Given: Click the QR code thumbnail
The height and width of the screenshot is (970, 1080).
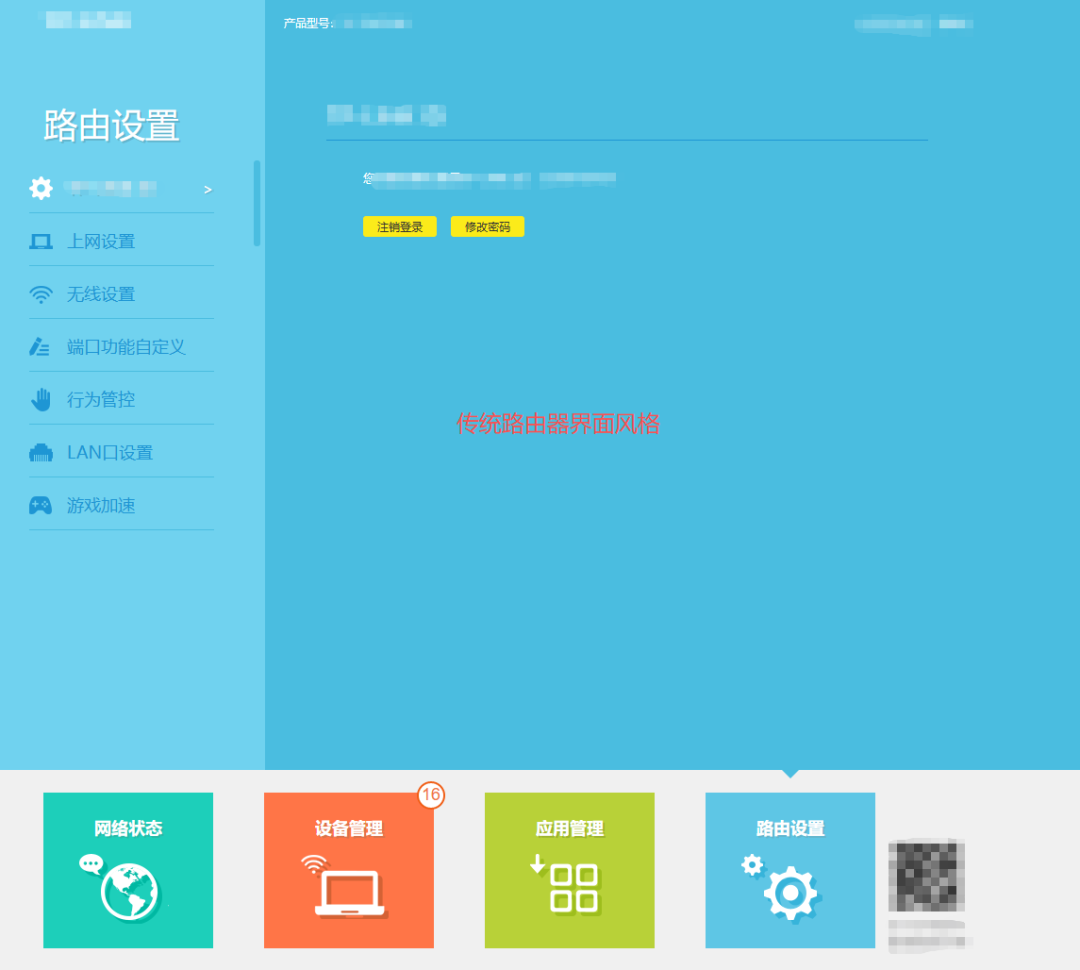Looking at the screenshot, I should coord(926,876).
